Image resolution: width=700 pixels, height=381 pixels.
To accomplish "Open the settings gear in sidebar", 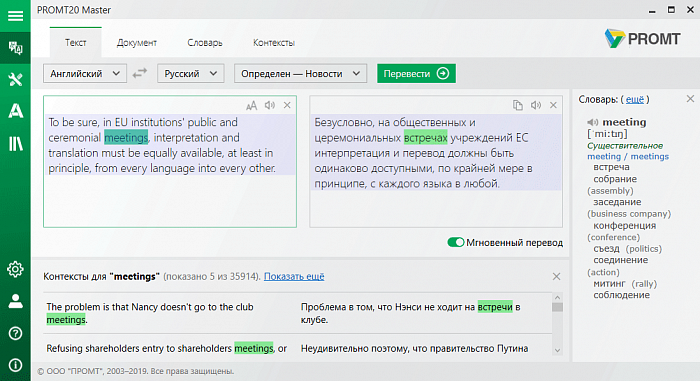I will 15,269.
